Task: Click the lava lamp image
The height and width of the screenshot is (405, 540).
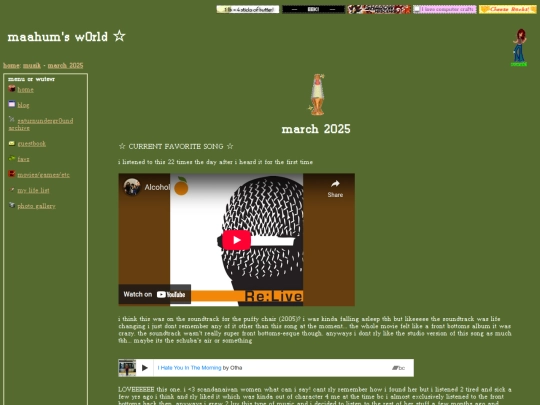Action: (x=317, y=94)
